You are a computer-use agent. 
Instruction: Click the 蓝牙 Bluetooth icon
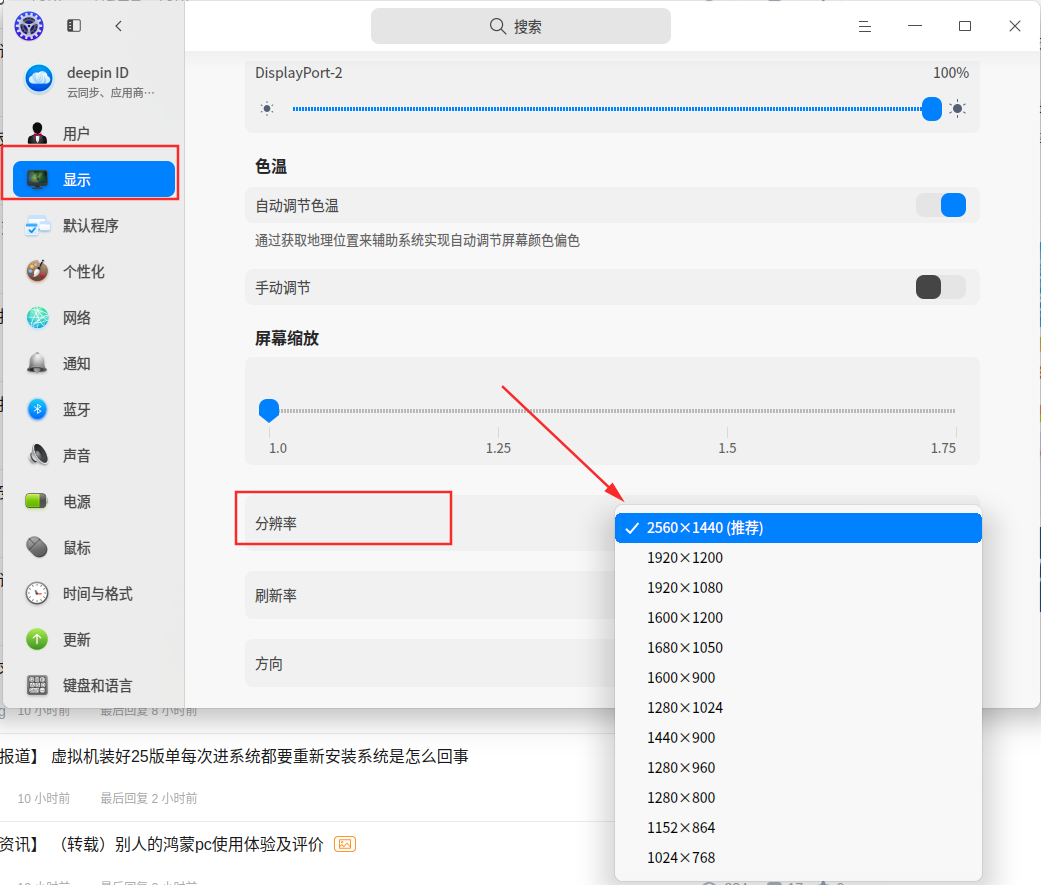(37, 410)
